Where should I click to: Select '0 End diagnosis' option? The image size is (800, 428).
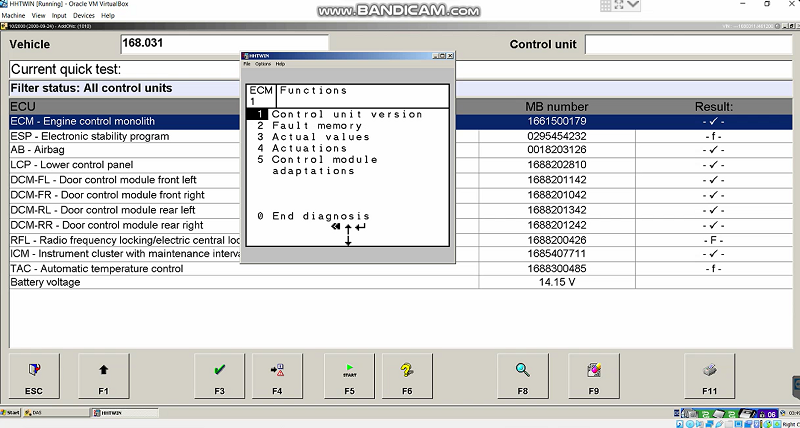coord(313,216)
